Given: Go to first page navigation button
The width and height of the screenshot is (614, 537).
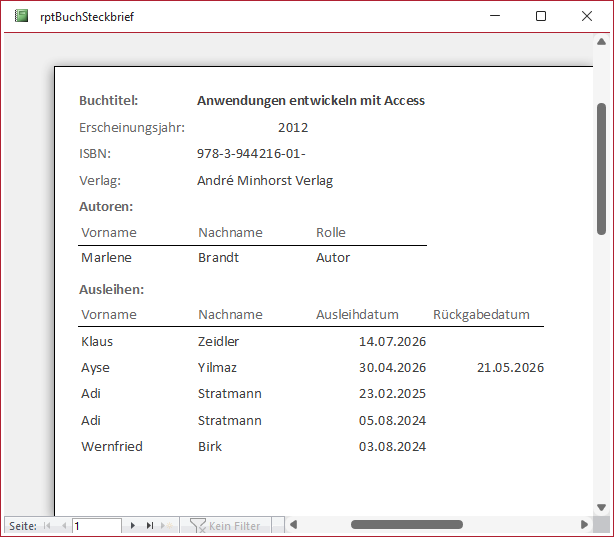Looking at the screenshot, I should click(x=47, y=526).
